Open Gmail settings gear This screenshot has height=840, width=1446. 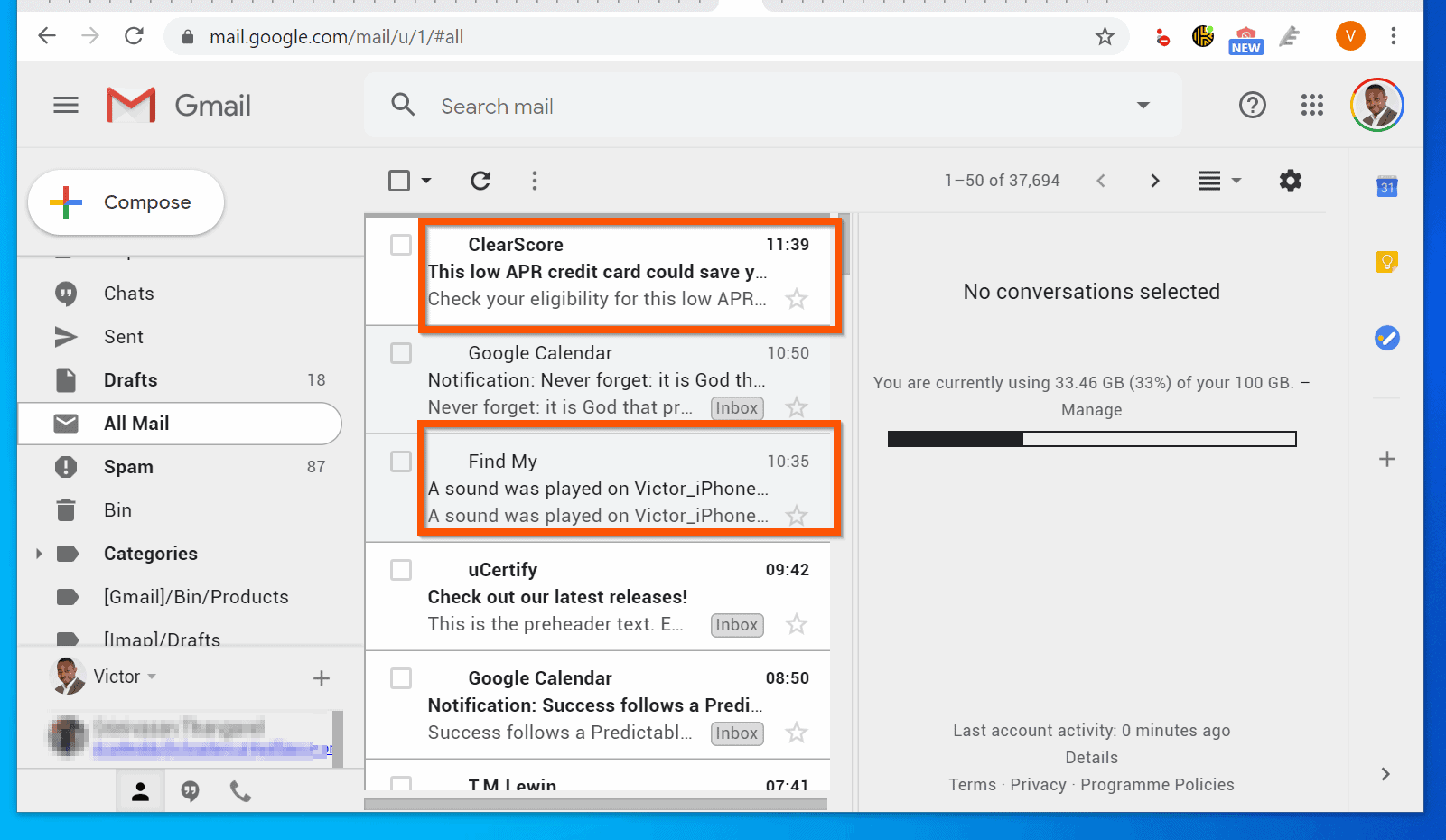(x=1291, y=181)
